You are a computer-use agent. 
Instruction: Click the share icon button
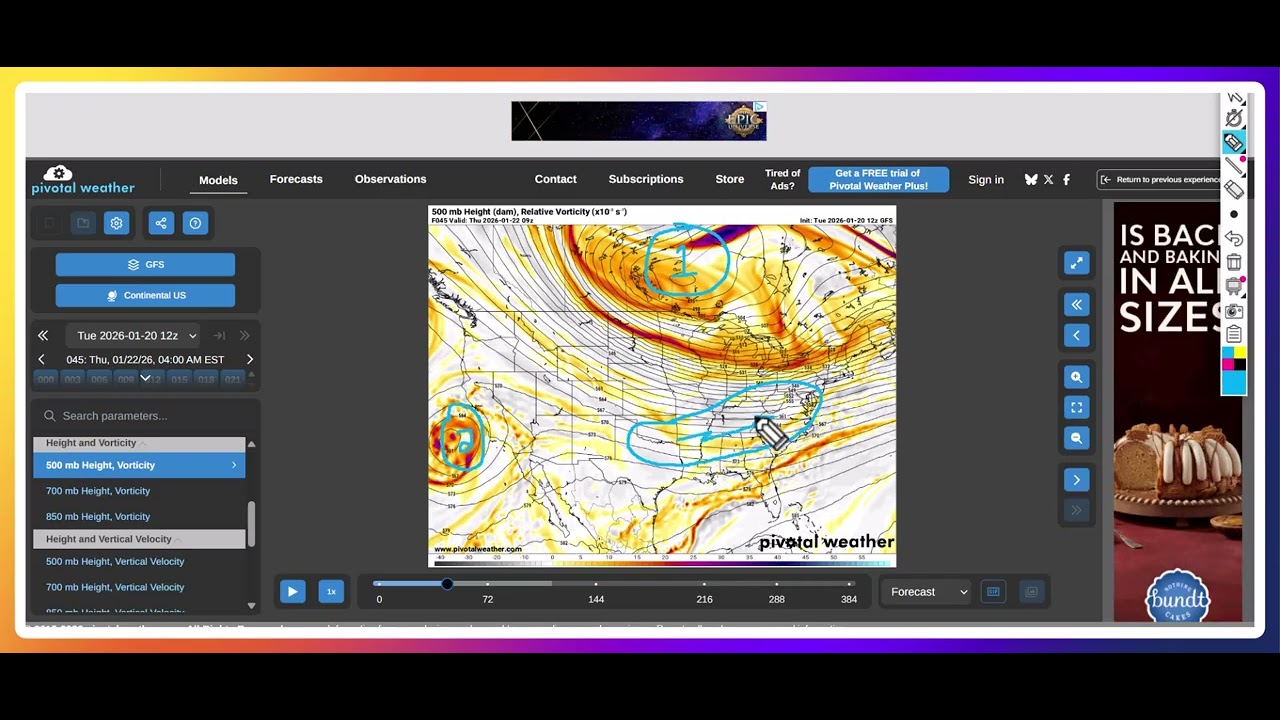[161, 223]
